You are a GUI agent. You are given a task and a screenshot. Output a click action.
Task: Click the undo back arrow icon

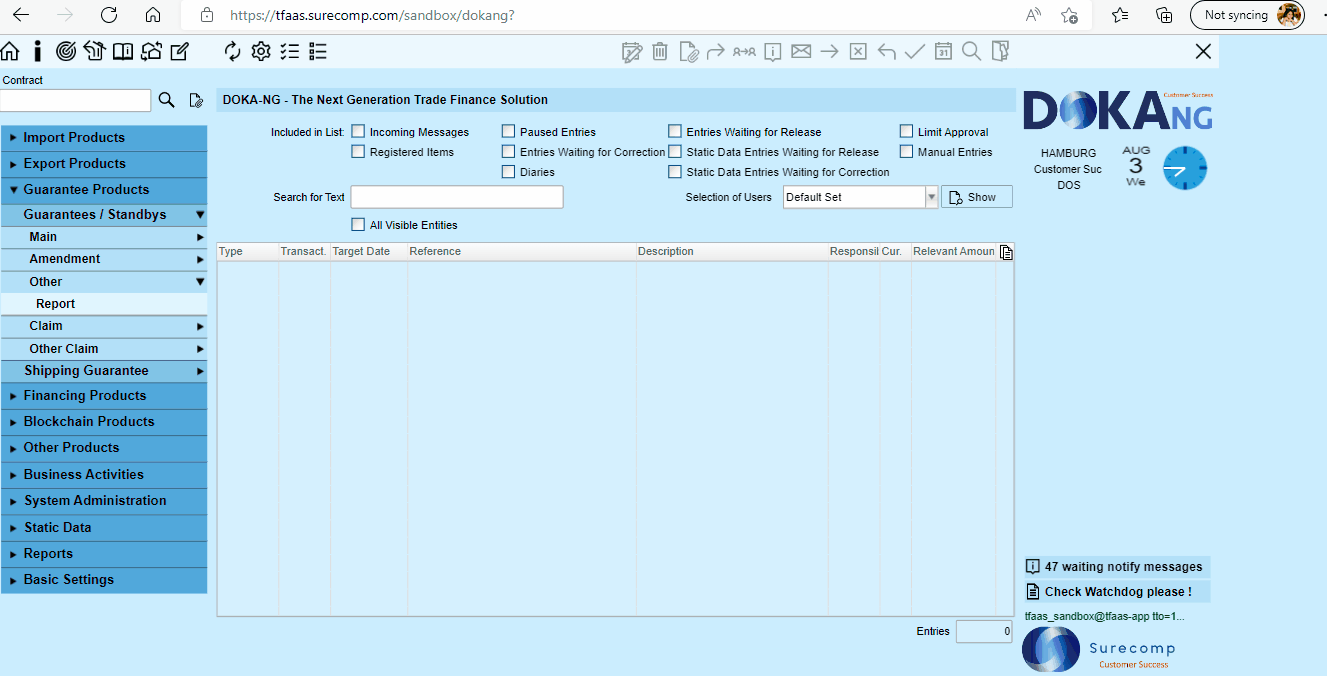tap(886, 52)
